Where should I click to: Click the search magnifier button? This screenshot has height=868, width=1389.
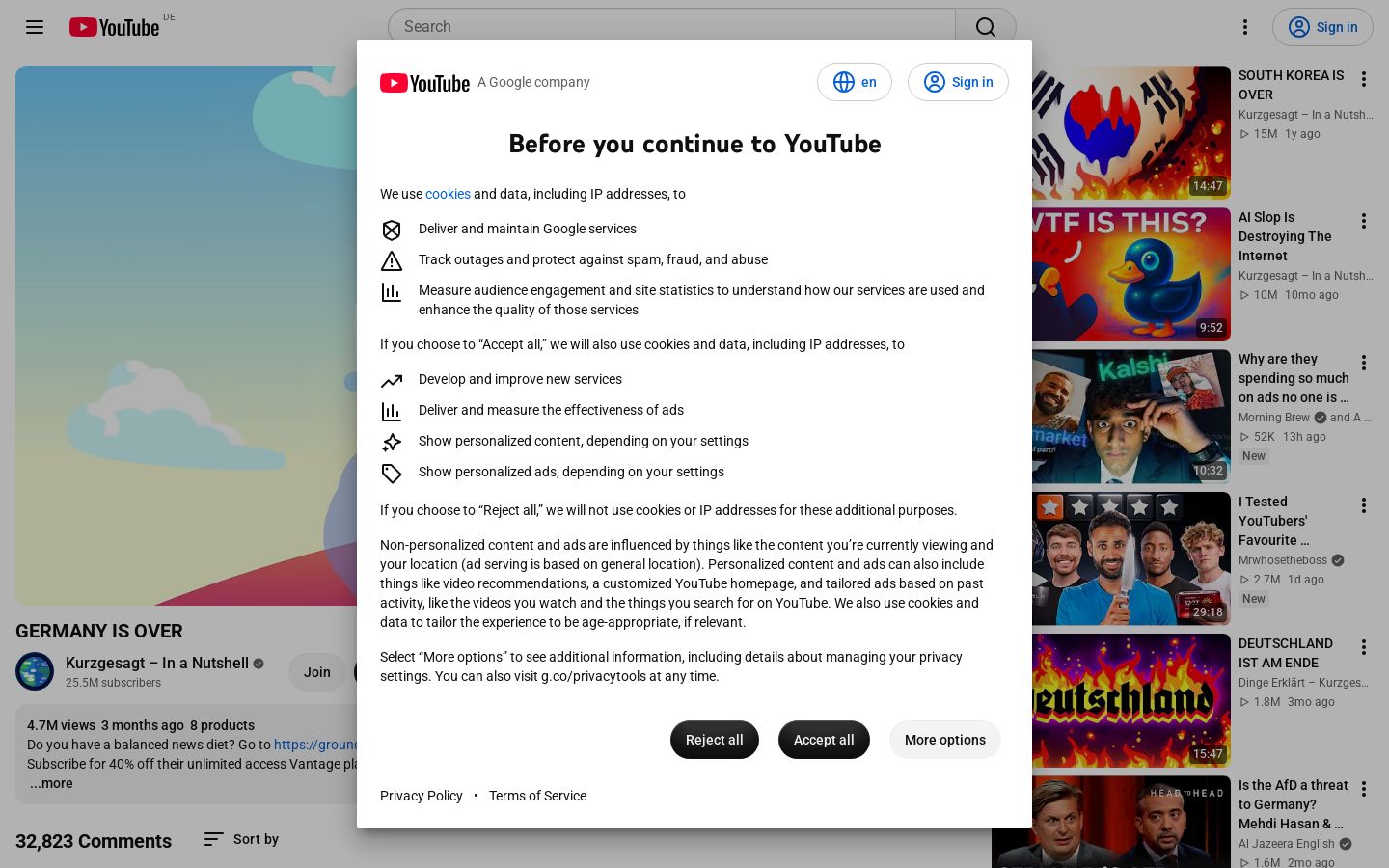[x=985, y=27]
